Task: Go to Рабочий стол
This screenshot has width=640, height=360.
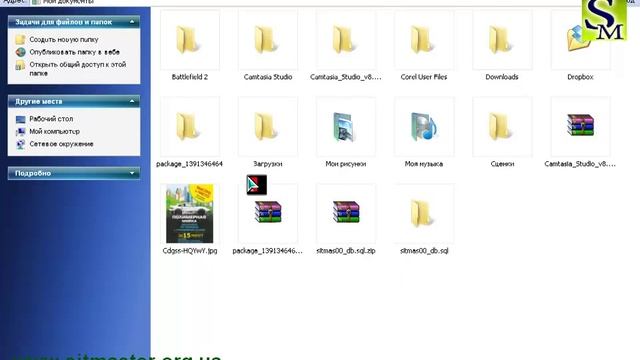Action: click(51, 119)
